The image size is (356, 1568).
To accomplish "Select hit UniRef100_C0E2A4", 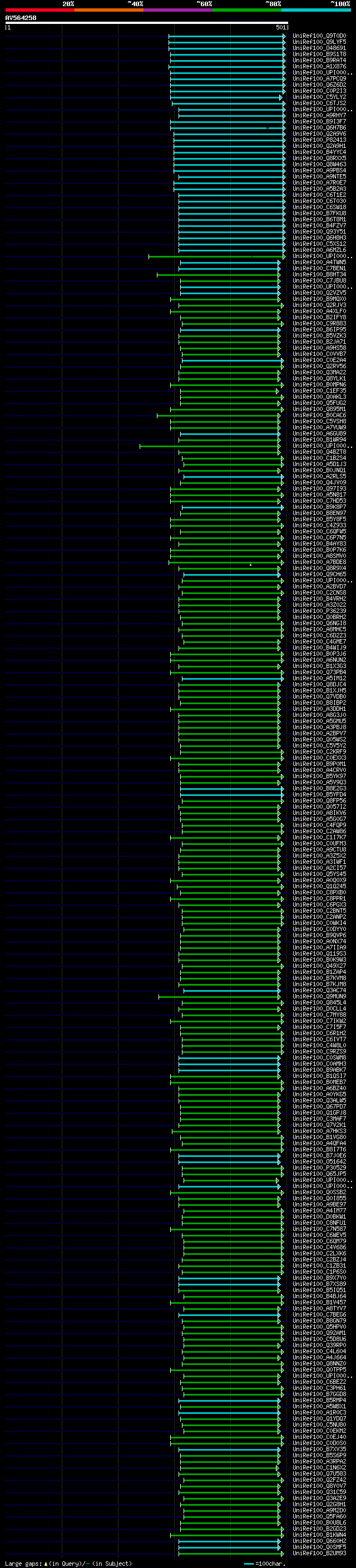I will click(319, 360).
